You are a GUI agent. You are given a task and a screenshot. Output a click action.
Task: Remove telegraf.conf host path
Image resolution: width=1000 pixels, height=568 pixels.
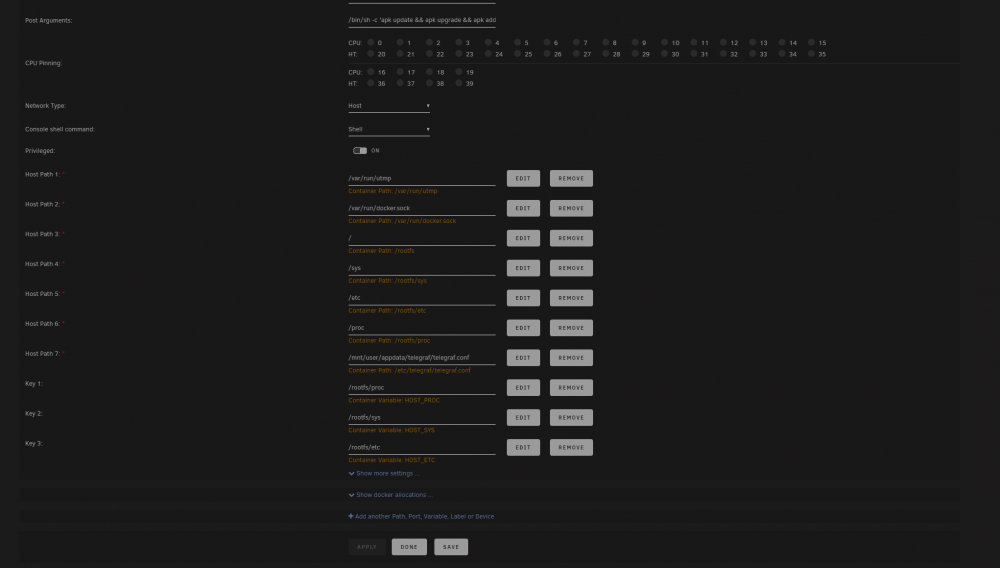[571, 358]
